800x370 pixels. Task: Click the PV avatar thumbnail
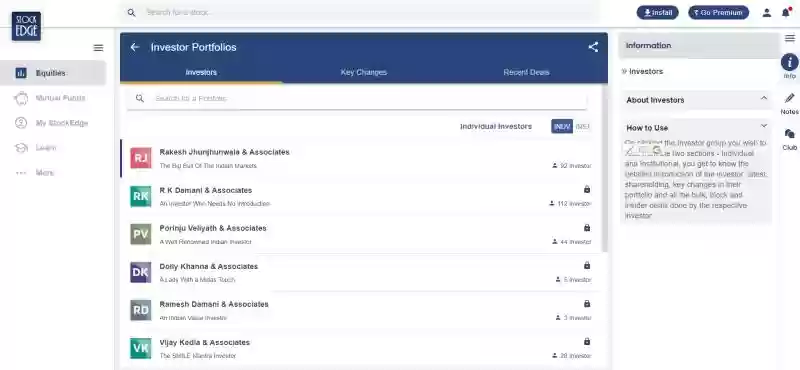tap(141, 234)
